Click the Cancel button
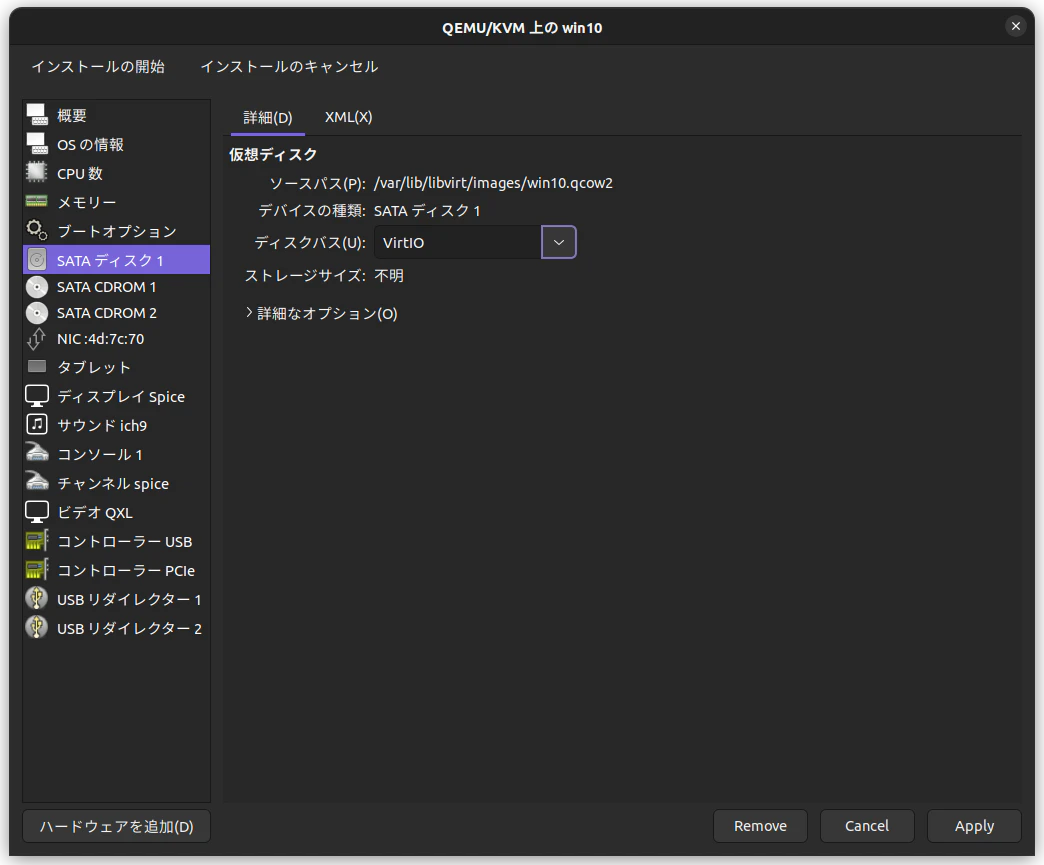The image size is (1044, 865). 867,826
